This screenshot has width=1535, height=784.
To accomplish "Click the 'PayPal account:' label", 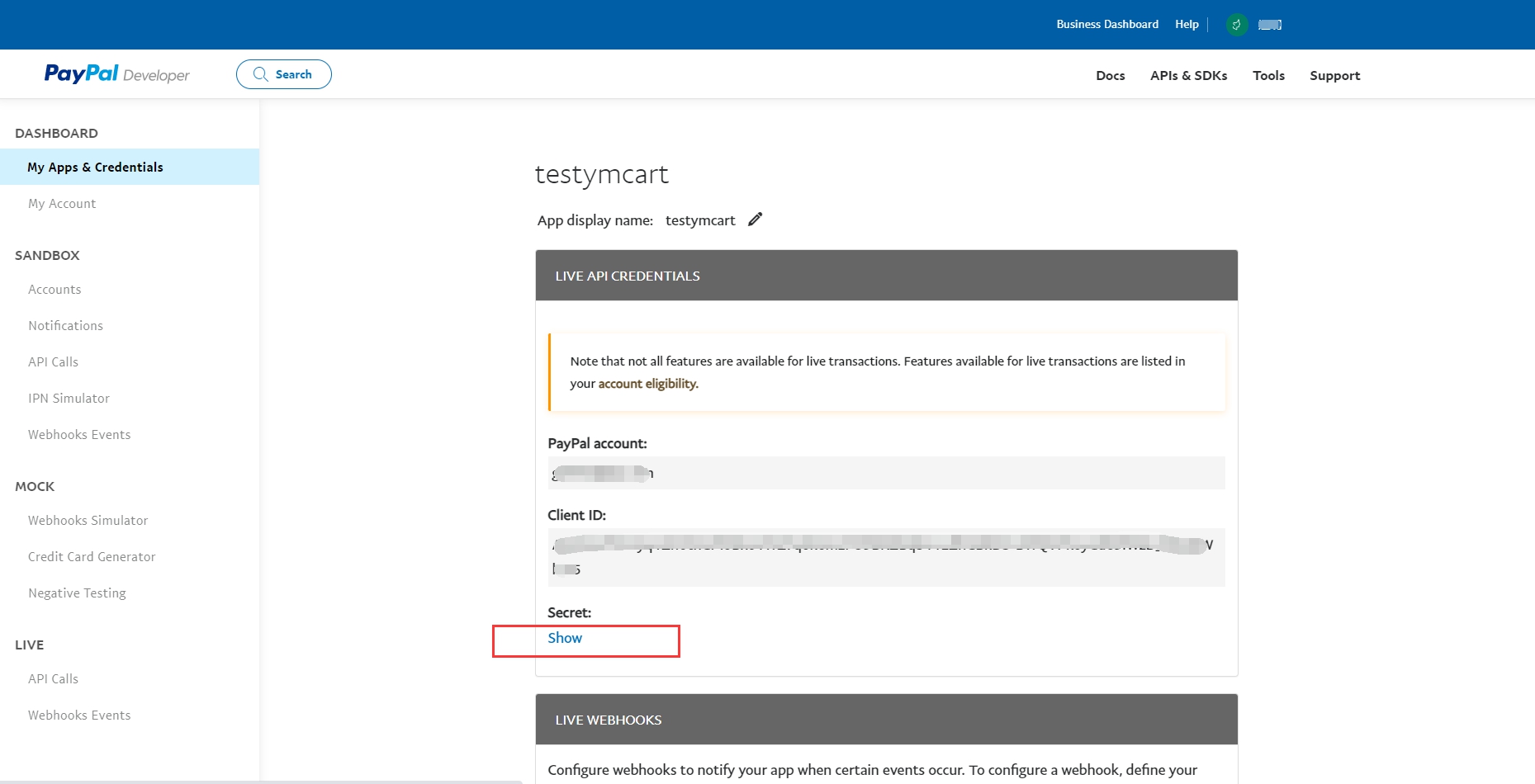I will pyautogui.click(x=597, y=443).
